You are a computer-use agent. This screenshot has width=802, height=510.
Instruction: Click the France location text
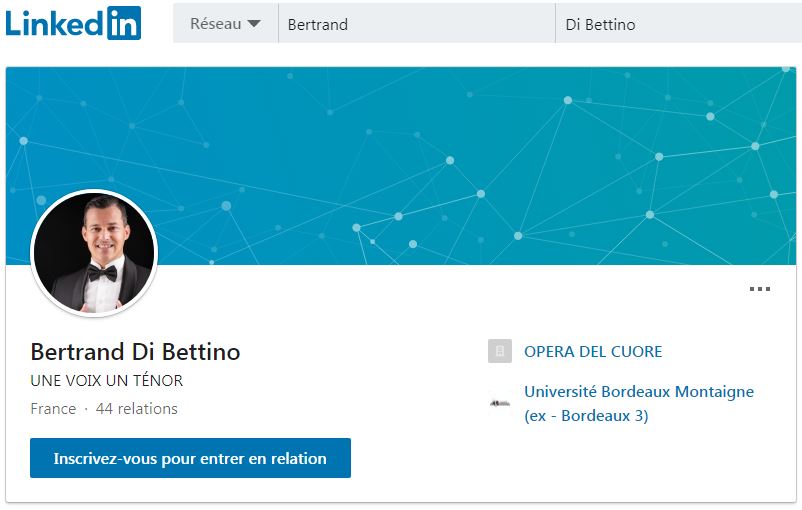pyautogui.click(x=53, y=408)
